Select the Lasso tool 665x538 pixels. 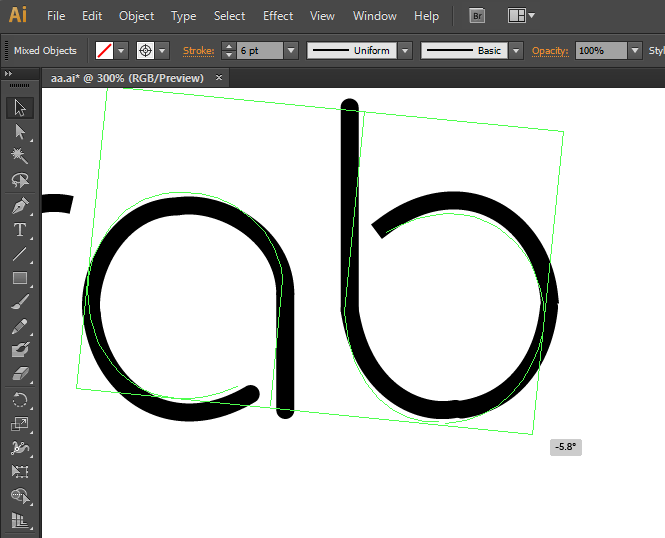point(20,180)
